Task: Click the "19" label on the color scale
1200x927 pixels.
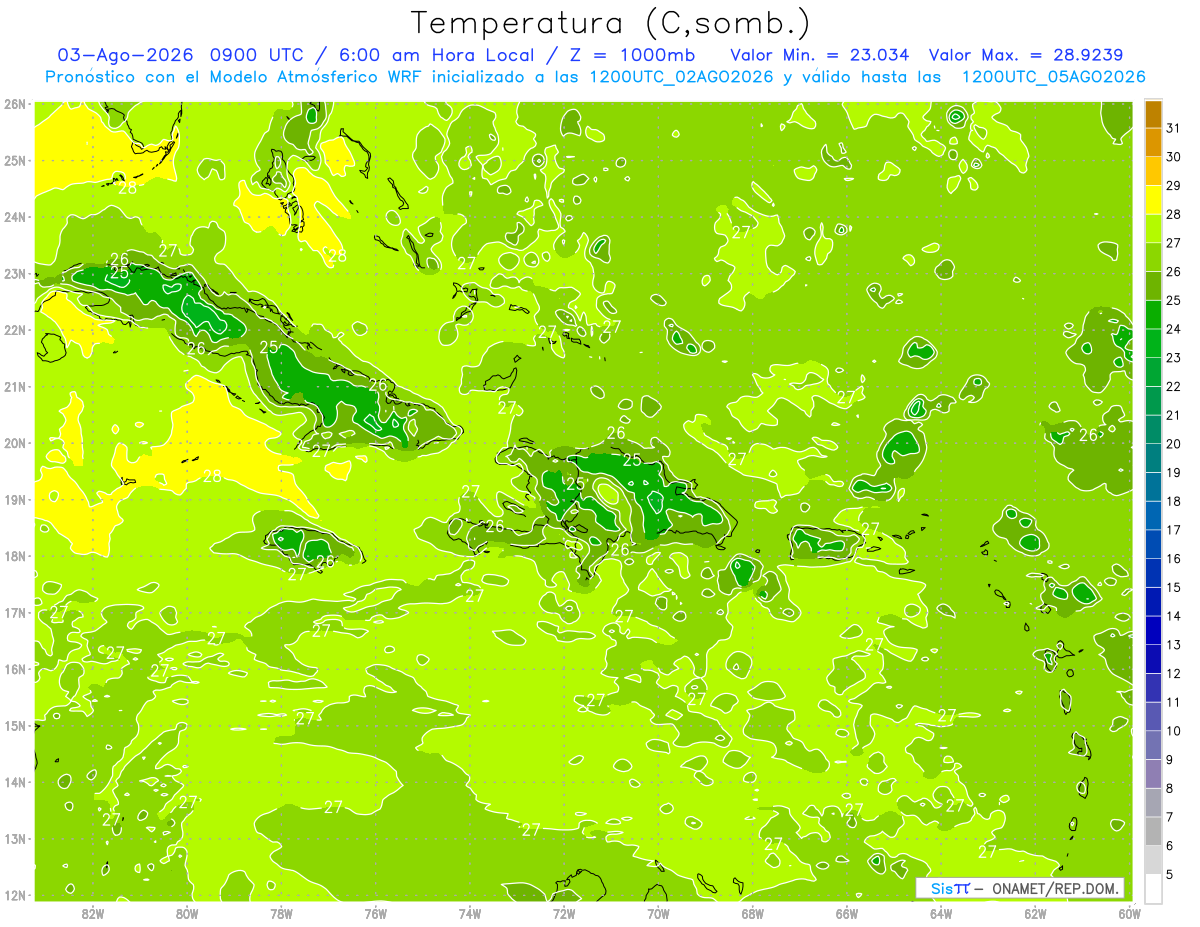Action: [x=1174, y=472]
